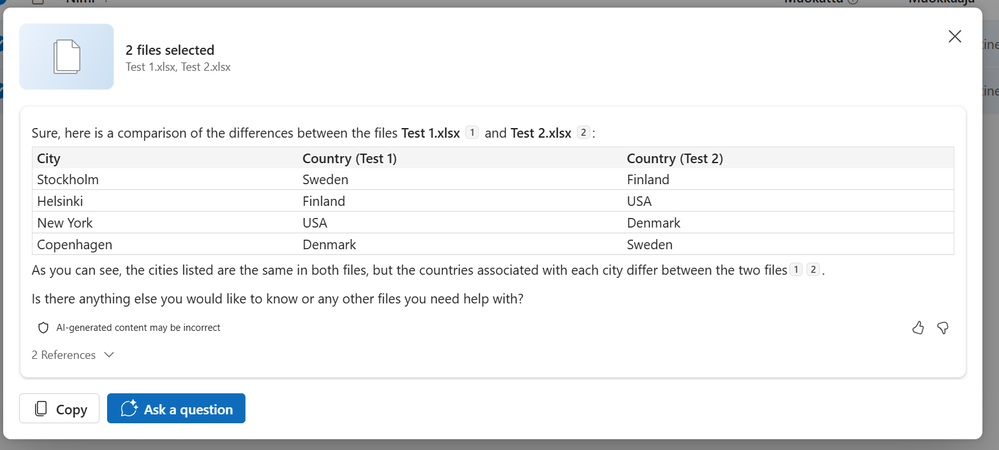
Task: Click citation 2 after 'between the two files'
Action: (813, 269)
